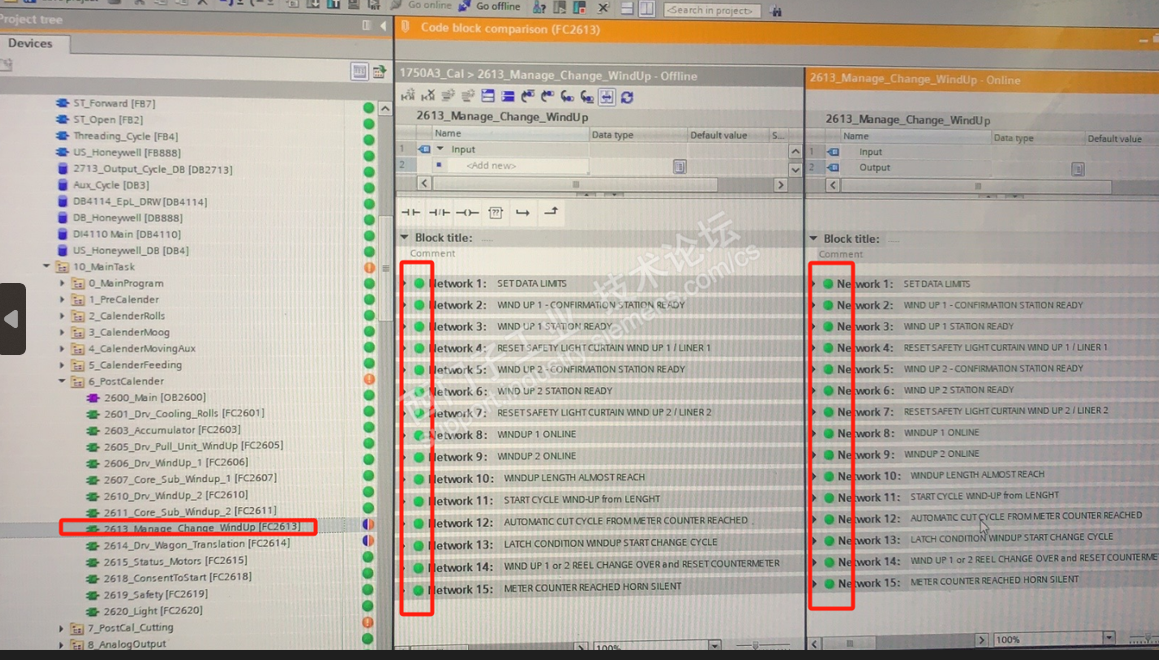Insert a normally open contact

point(410,213)
